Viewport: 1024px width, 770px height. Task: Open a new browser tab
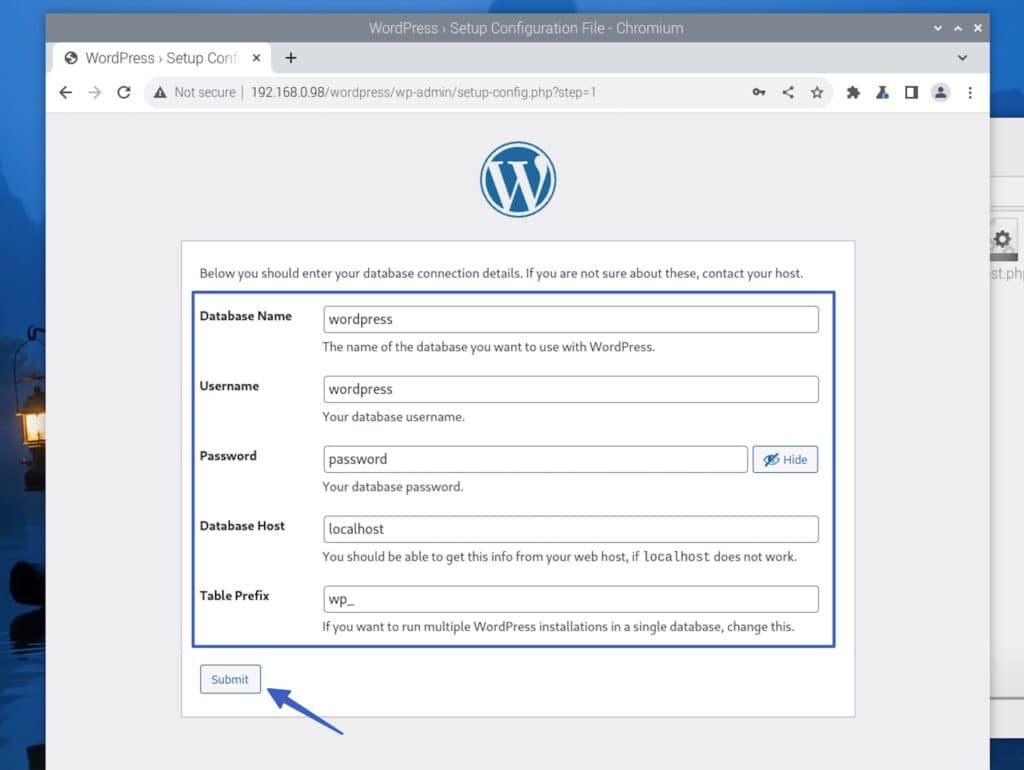[290, 57]
